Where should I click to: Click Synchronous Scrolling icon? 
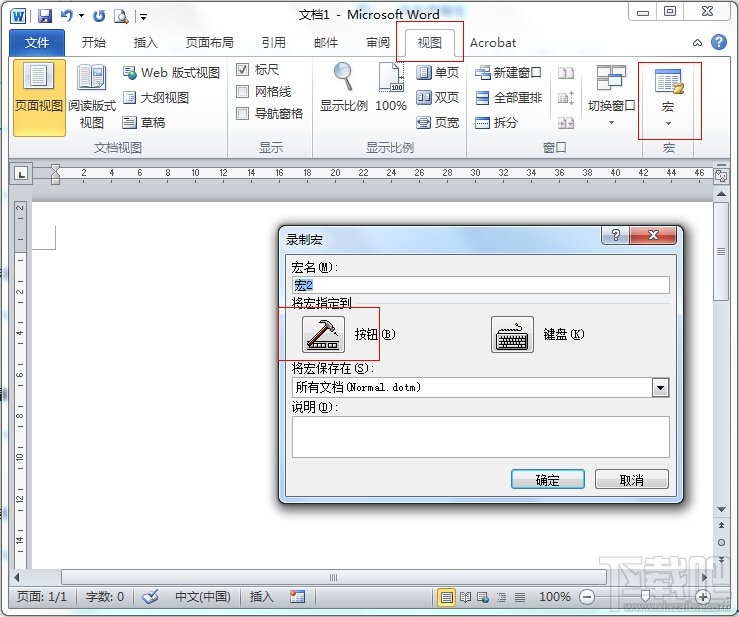point(566,98)
